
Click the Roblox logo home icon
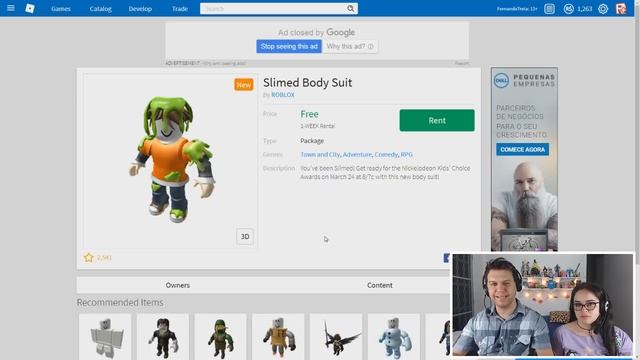(x=30, y=8)
